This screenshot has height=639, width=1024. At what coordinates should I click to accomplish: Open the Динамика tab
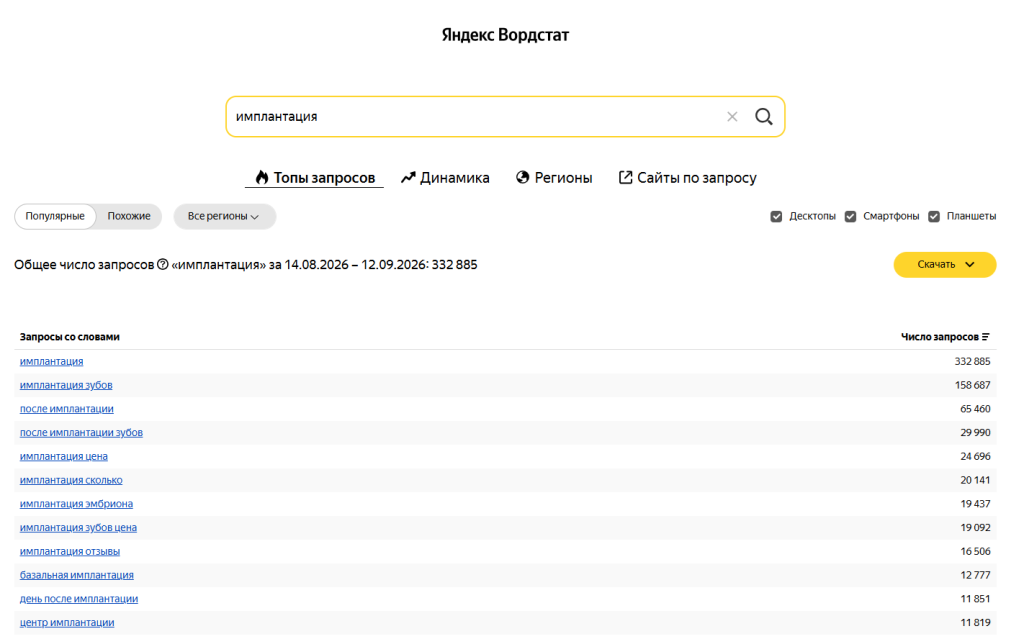[x=445, y=178]
